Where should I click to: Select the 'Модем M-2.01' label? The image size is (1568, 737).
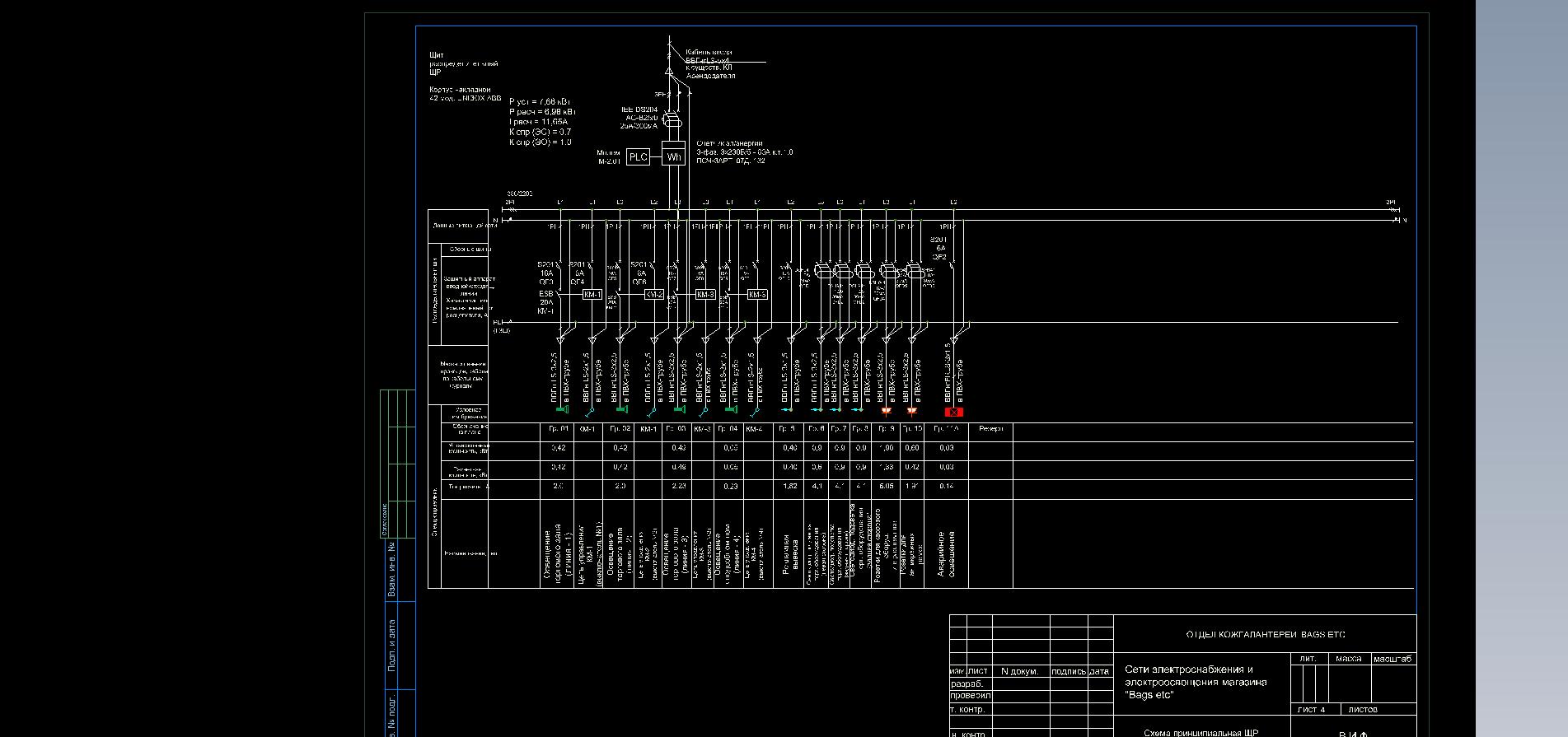609,157
